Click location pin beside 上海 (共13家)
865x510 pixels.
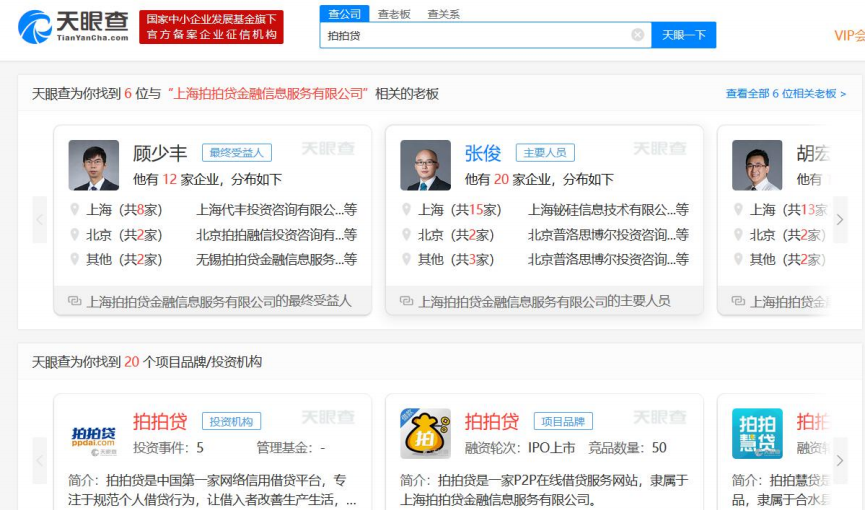[738, 209]
